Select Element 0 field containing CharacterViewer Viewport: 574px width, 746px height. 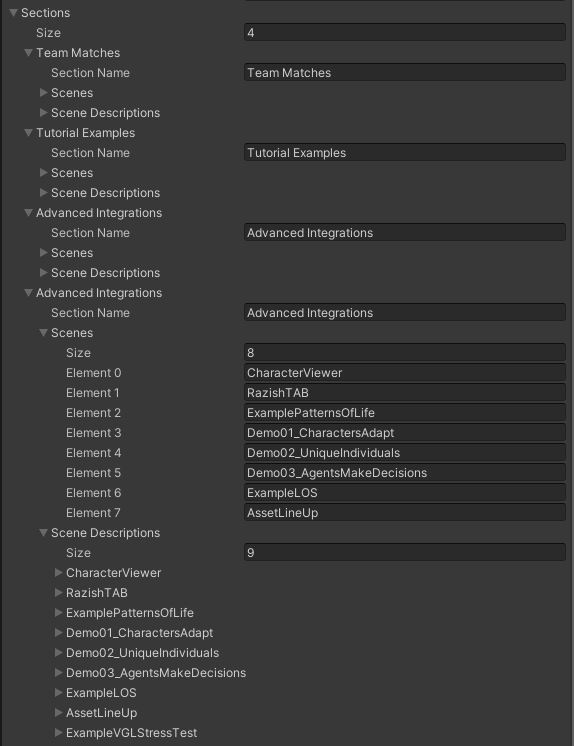(405, 373)
